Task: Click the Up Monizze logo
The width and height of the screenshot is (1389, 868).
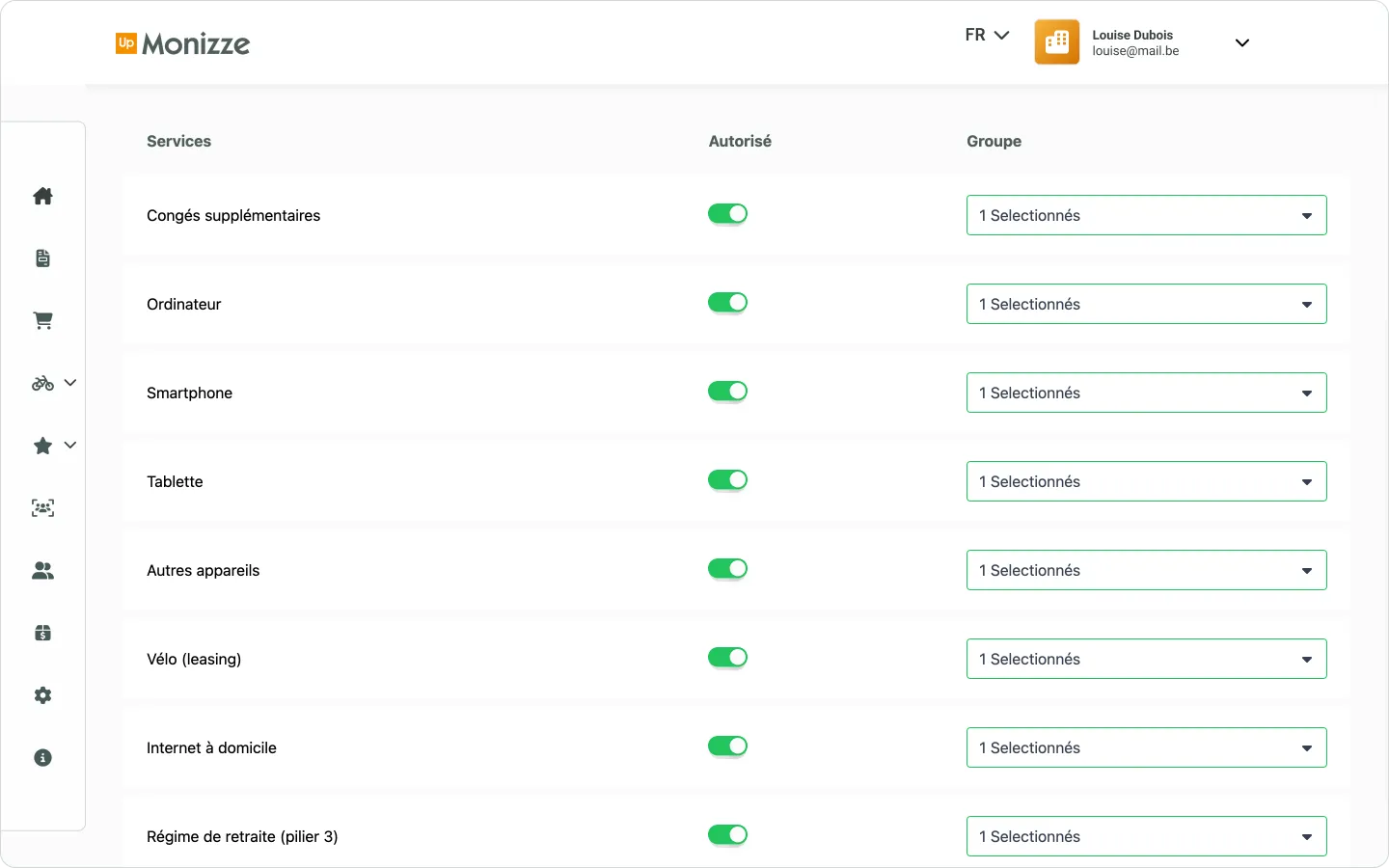Action: 182,43
